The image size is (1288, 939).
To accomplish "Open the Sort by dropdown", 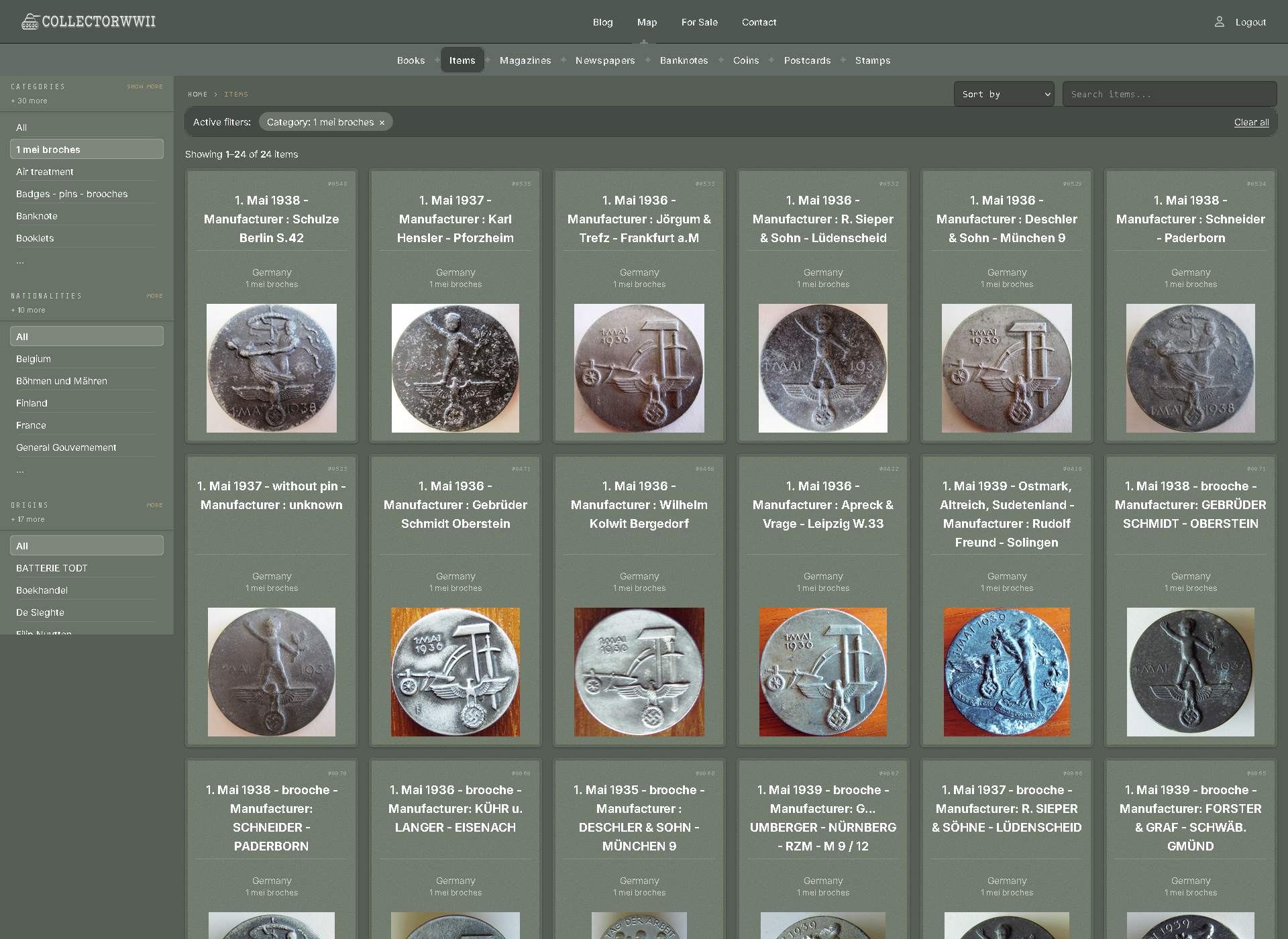I will pyautogui.click(x=1004, y=95).
